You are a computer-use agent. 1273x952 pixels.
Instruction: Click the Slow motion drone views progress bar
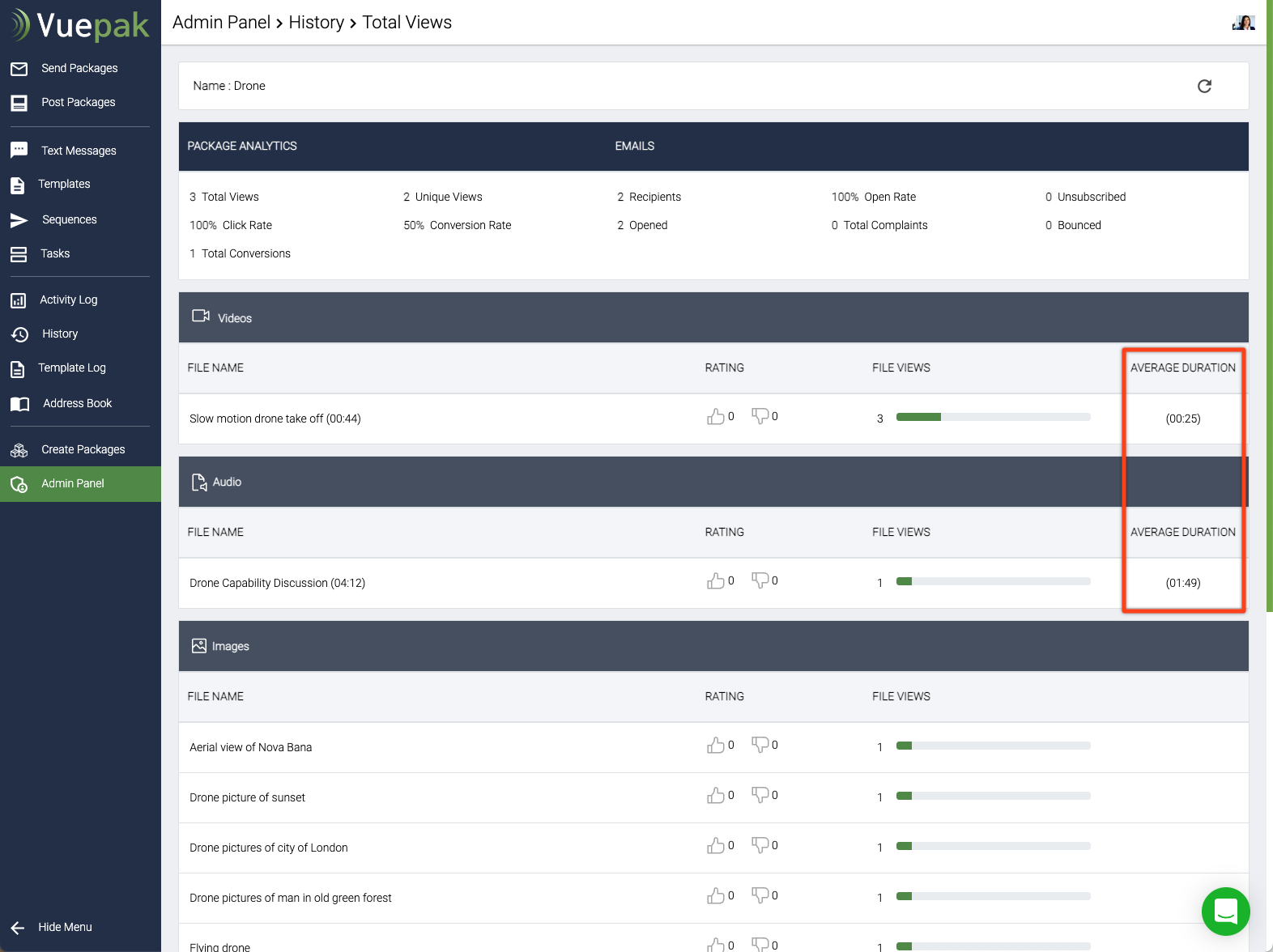click(x=993, y=418)
